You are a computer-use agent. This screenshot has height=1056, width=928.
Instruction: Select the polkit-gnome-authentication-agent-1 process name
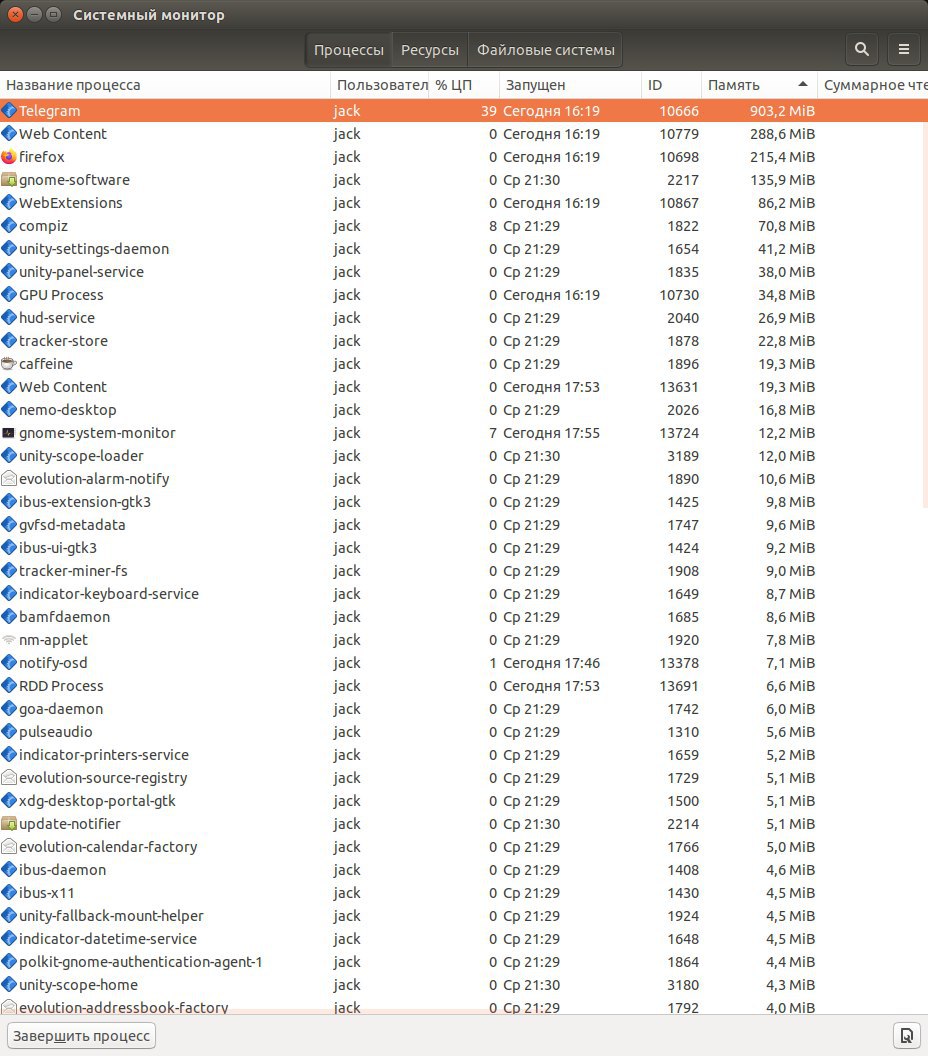141,962
